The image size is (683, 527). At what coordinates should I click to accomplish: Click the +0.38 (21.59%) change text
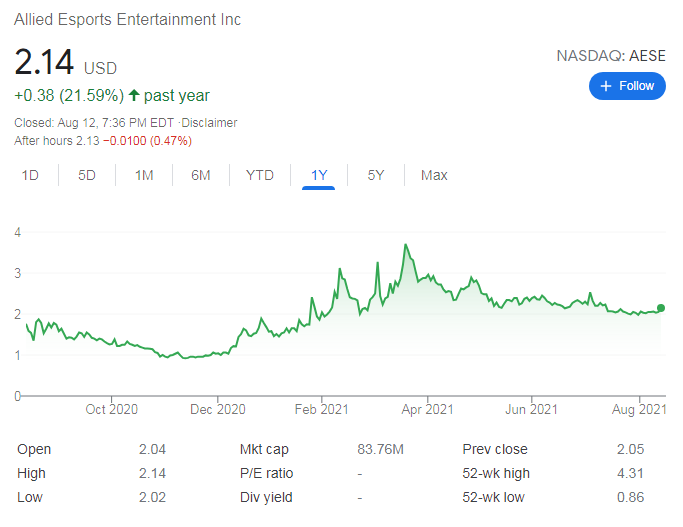[x=69, y=95]
